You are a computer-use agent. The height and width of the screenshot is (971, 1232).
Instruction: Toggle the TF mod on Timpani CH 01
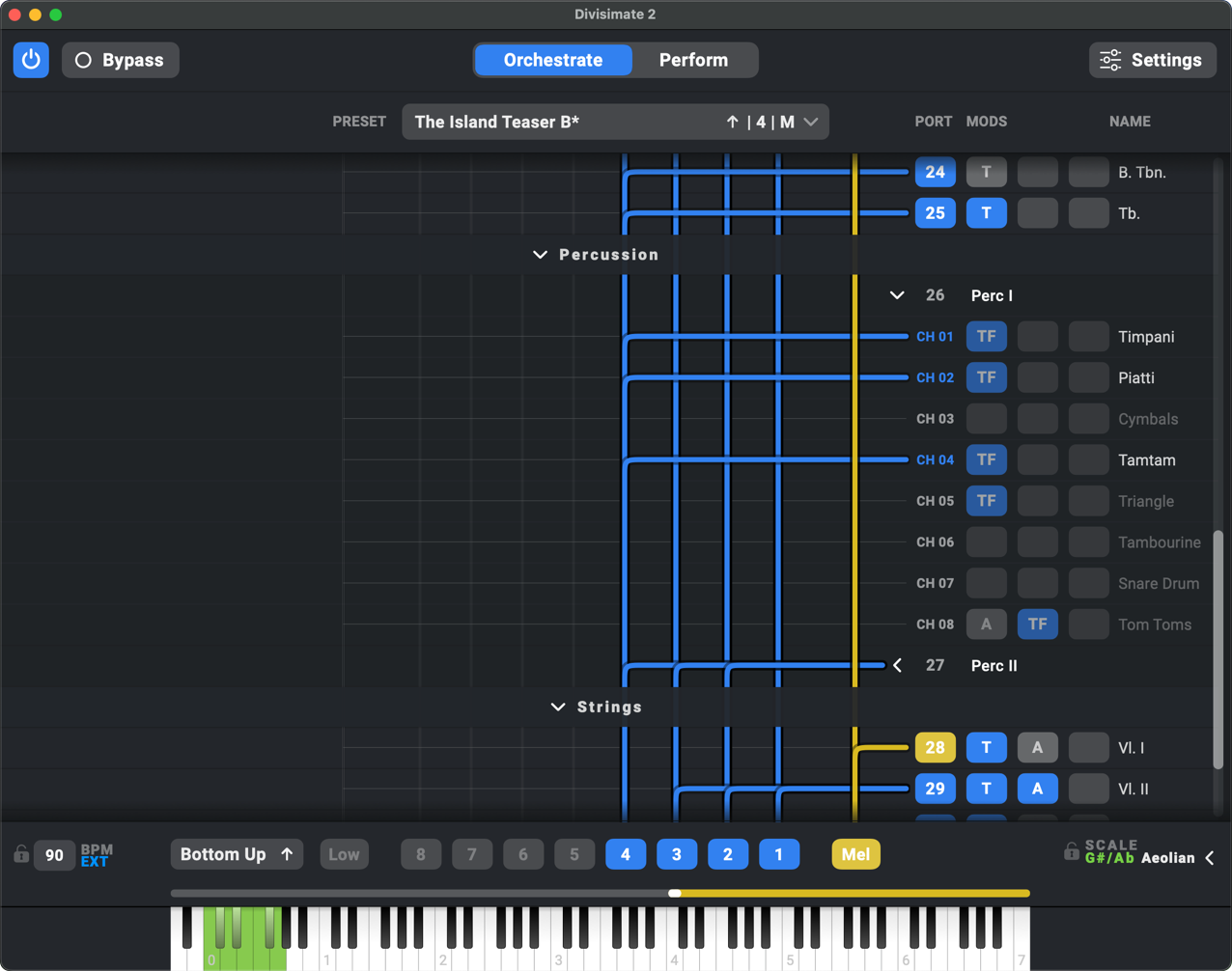coord(986,336)
